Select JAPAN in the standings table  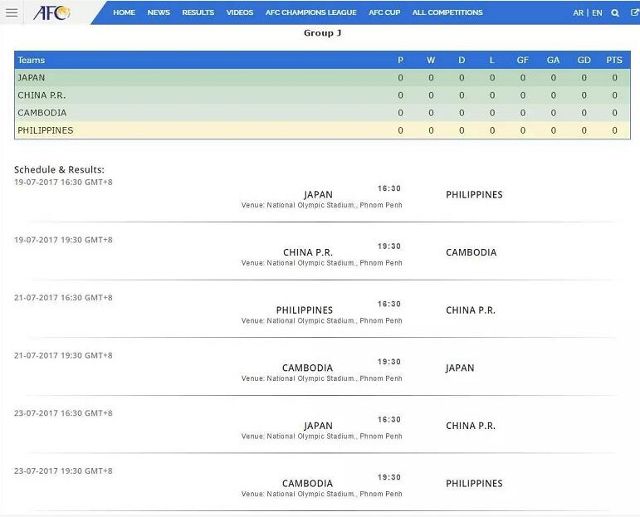pyautogui.click(x=31, y=78)
